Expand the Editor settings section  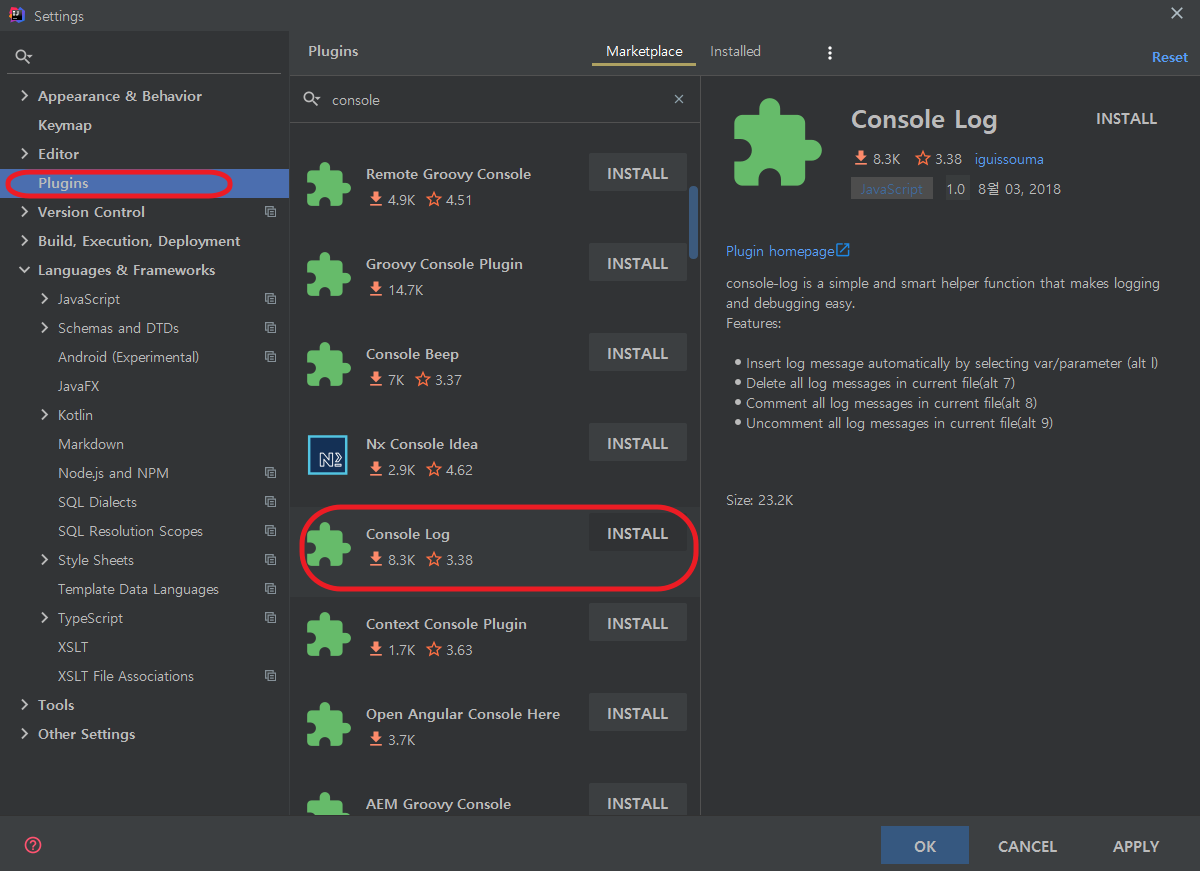[24, 154]
